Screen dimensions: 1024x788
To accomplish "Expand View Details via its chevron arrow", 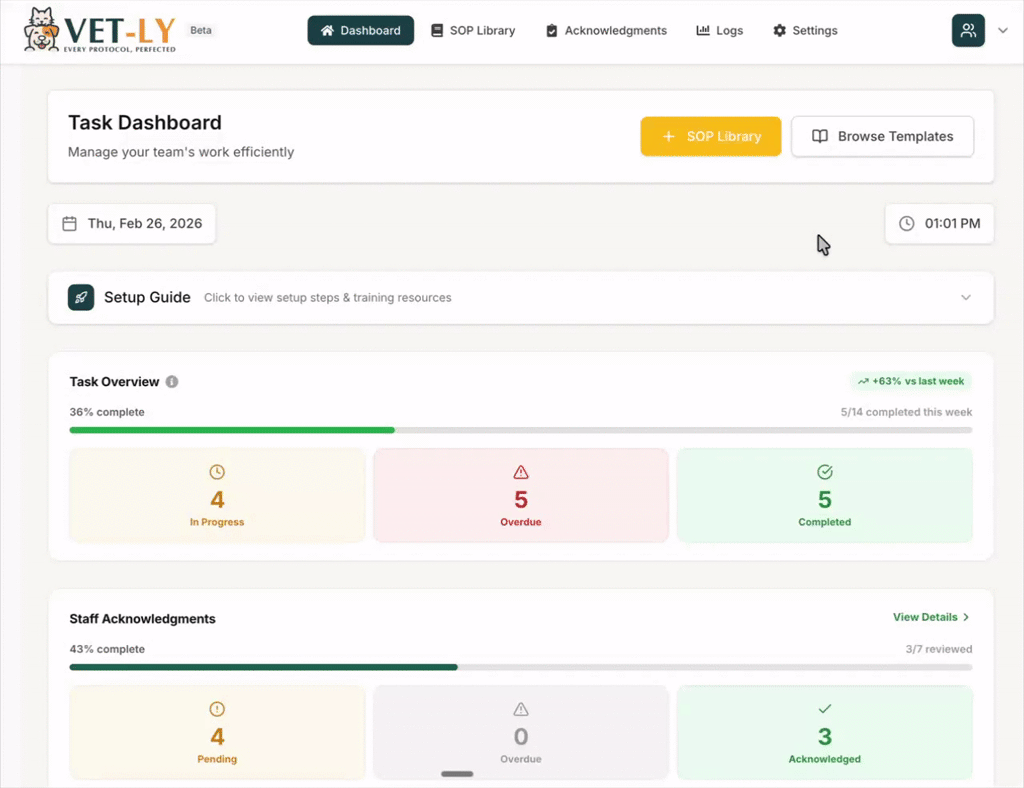I will point(966,617).
